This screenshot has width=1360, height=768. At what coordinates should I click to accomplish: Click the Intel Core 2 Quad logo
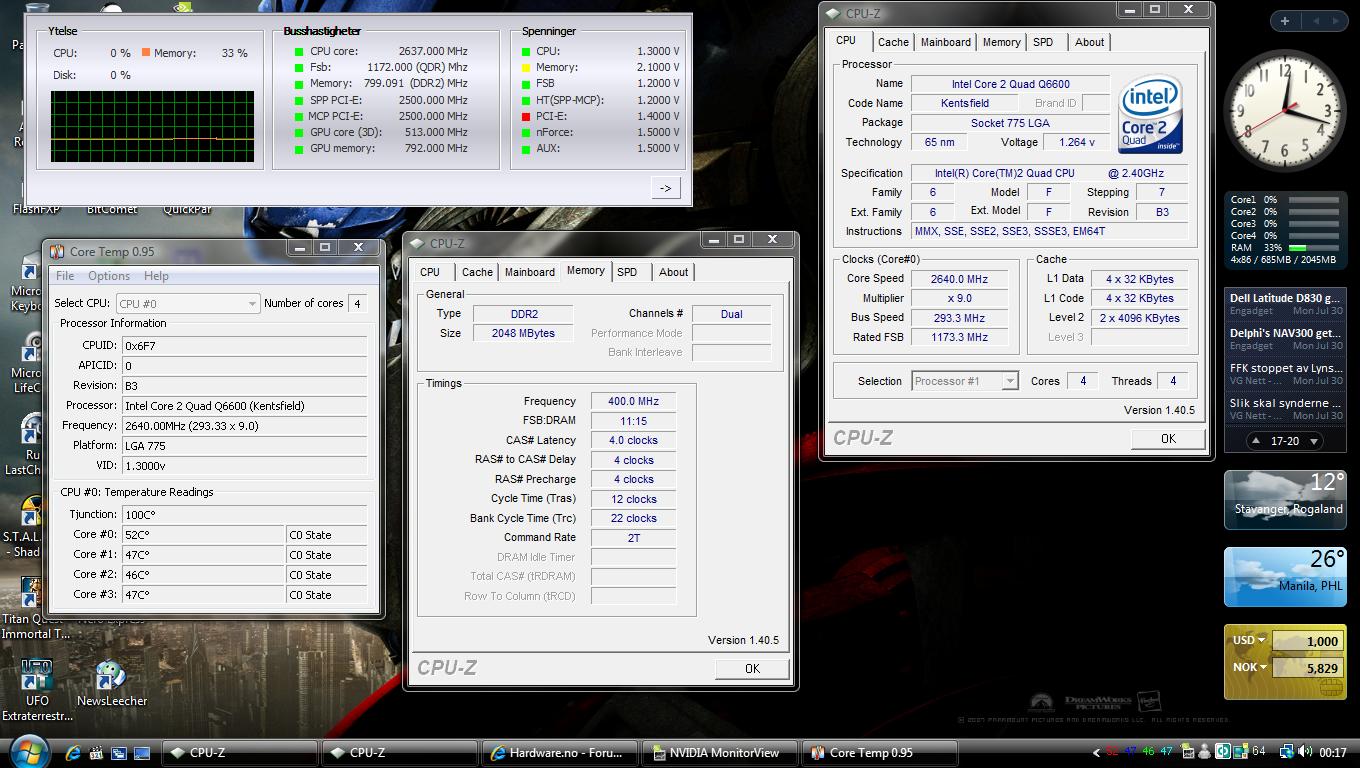pos(1151,114)
